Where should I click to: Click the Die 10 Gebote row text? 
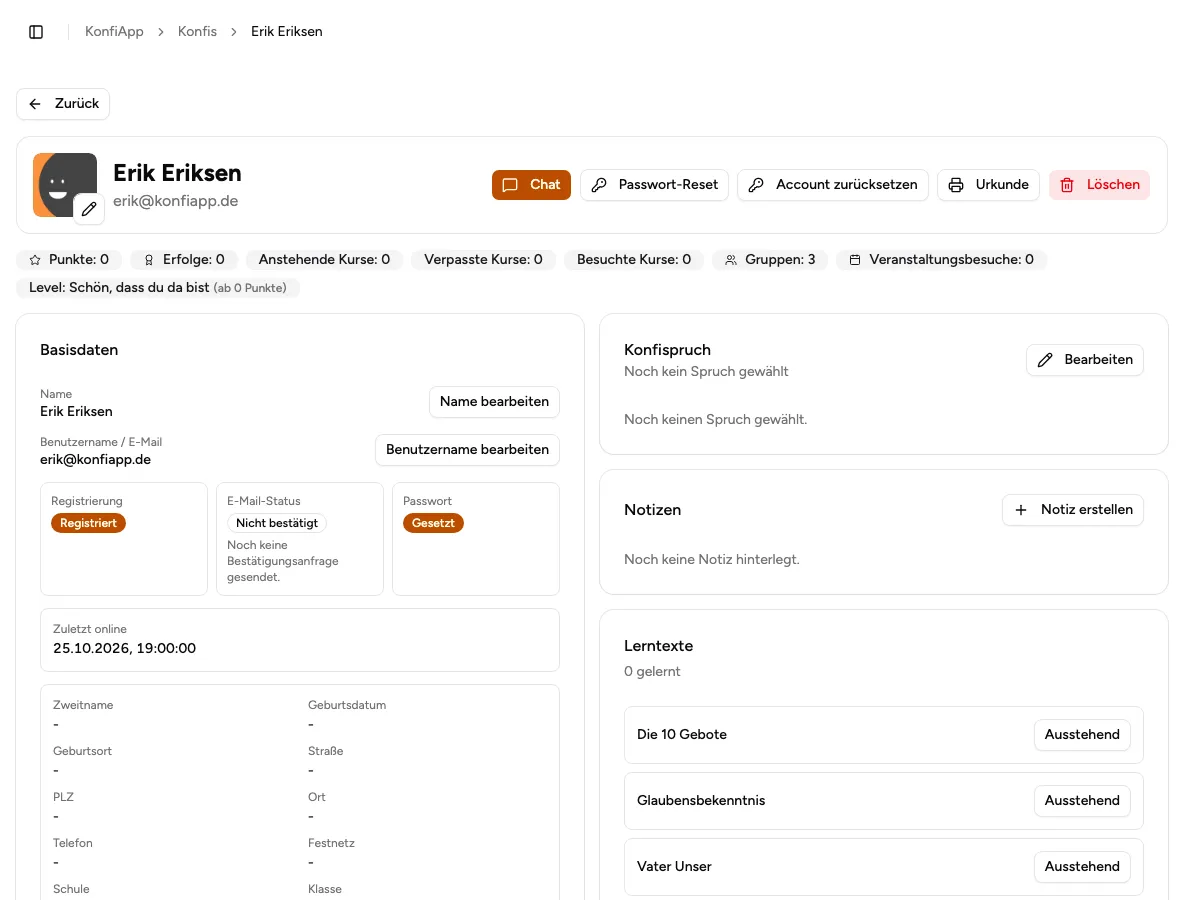point(682,735)
